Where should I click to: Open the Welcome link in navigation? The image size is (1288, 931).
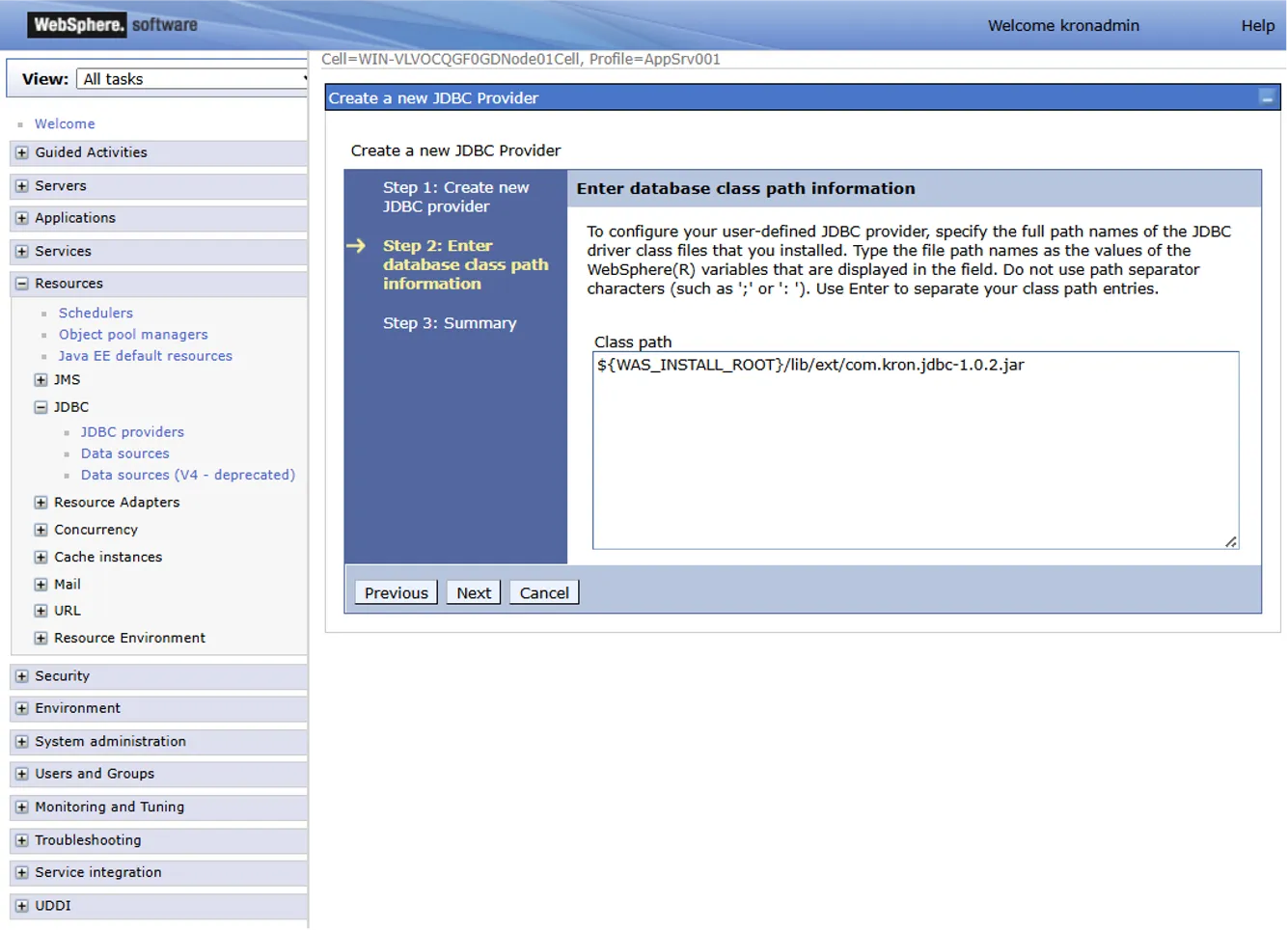click(x=65, y=124)
